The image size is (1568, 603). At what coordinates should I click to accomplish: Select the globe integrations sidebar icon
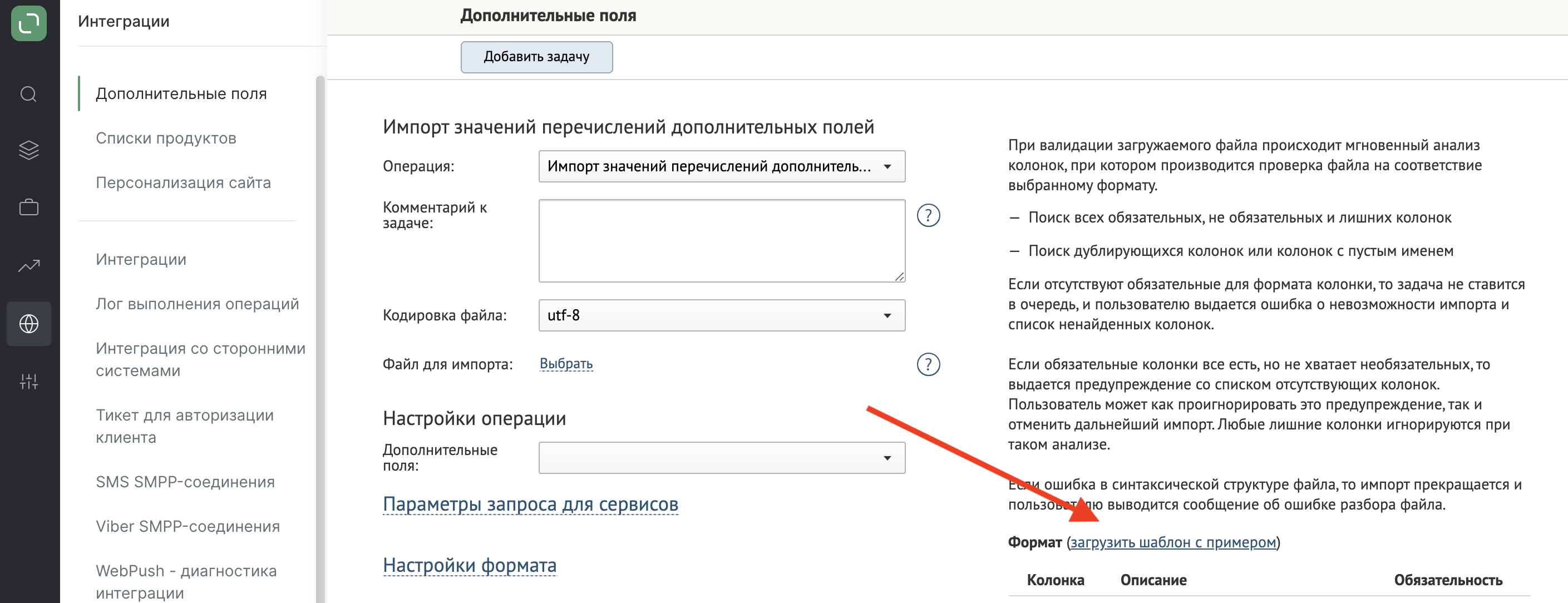[28, 324]
